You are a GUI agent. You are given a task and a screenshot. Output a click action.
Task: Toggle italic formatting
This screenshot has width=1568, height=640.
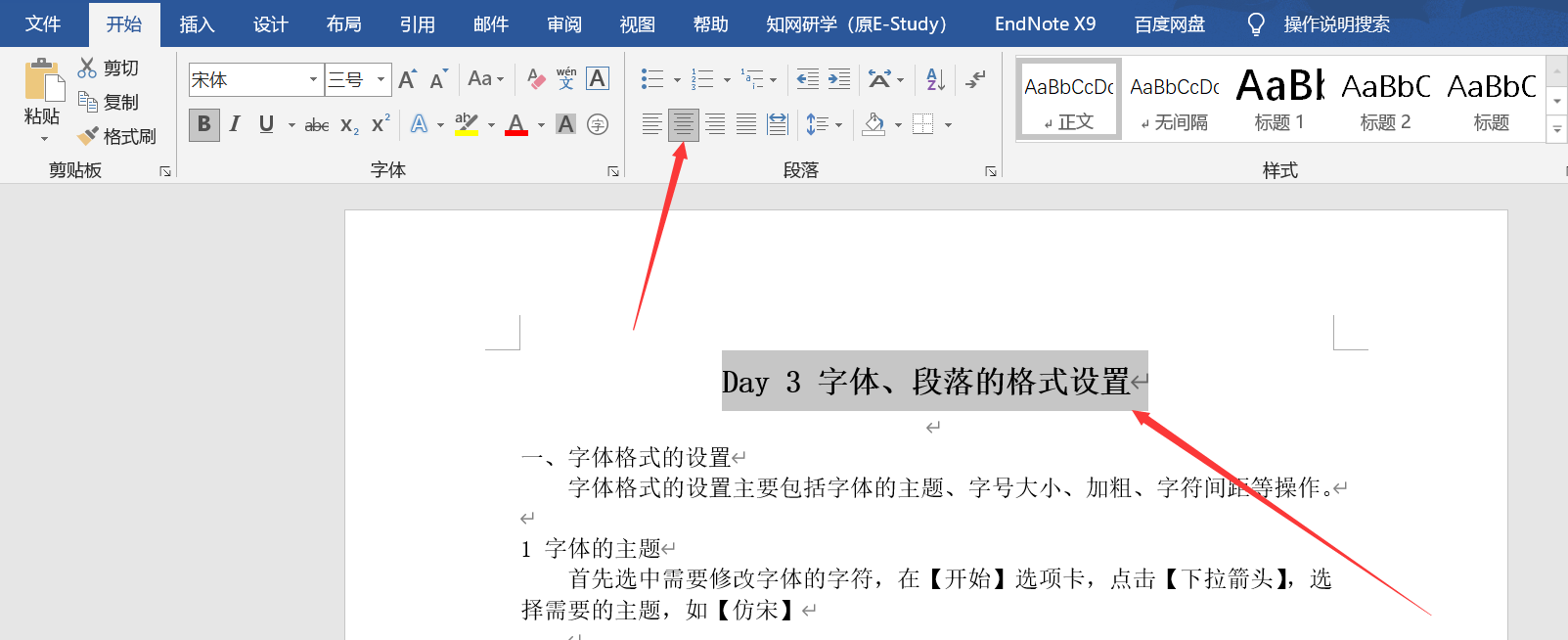tap(235, 124)
